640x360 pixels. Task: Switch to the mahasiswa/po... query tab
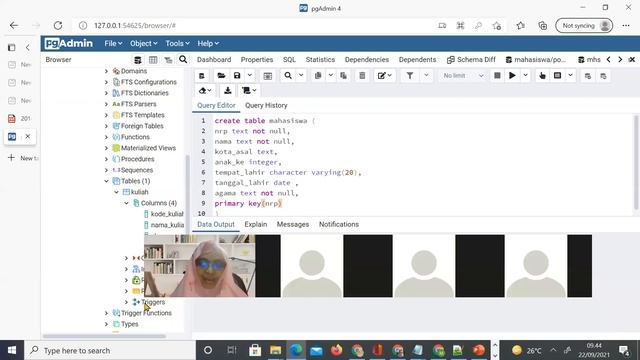tap(536, 60)
